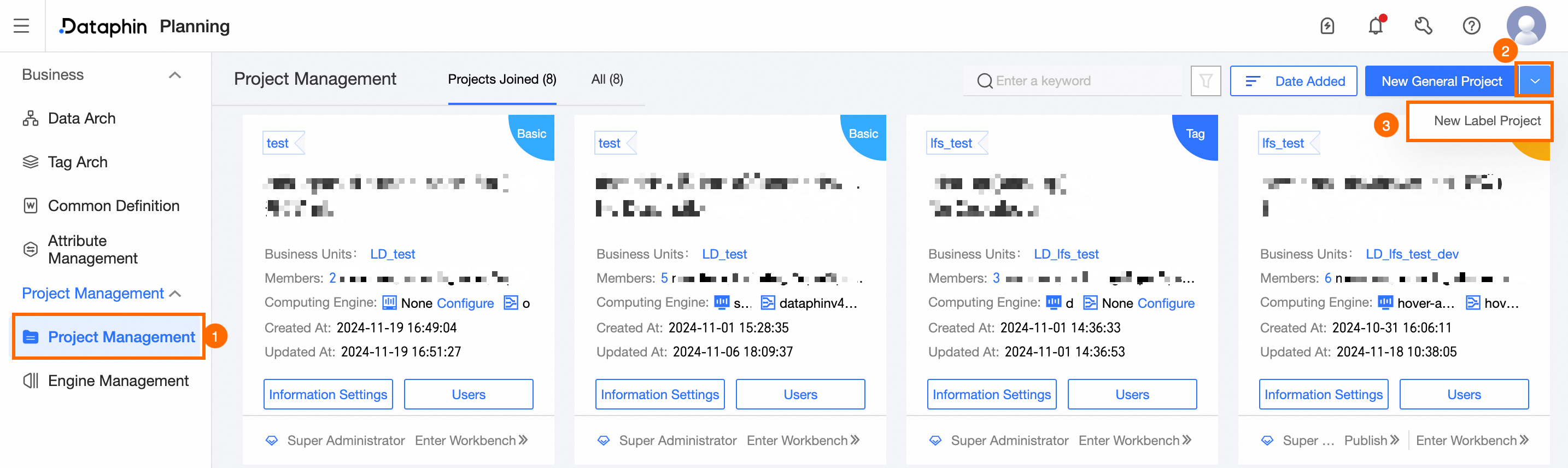Switch to Projects Joined (8) tab
Viewport: 1568px width, 468px height.
coord(501,80)
